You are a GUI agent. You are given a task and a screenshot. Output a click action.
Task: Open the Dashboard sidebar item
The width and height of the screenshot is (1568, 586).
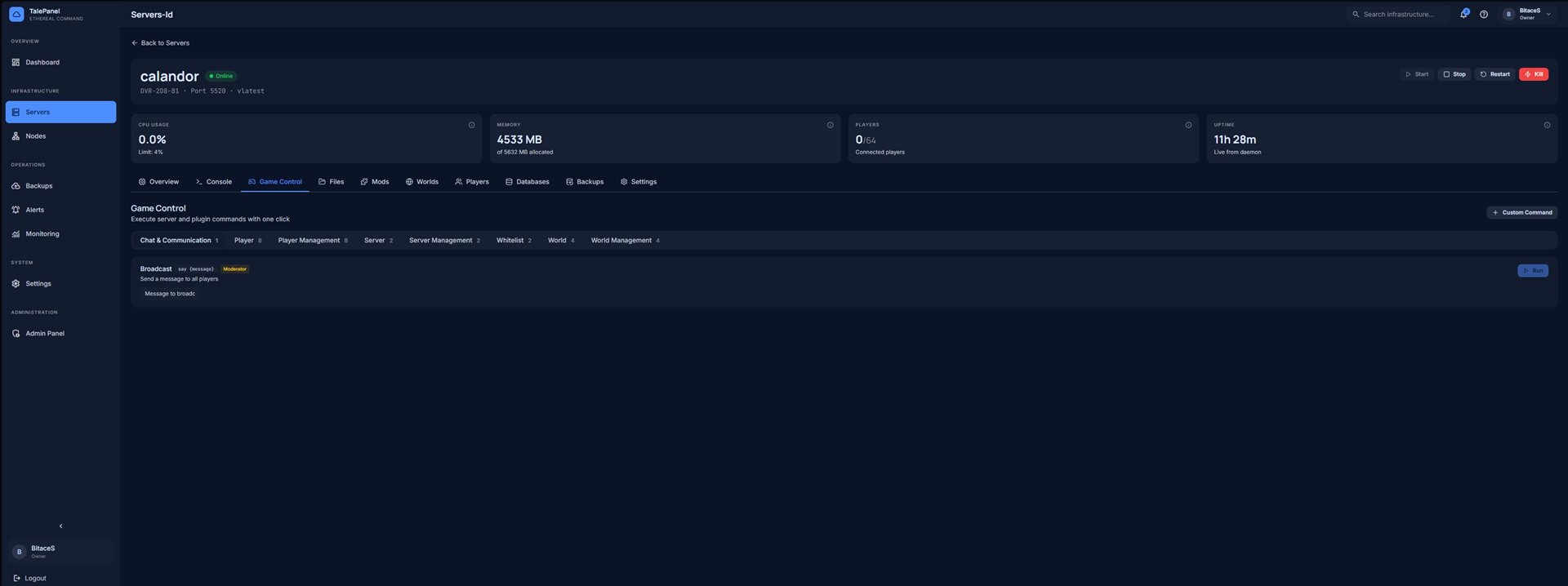pos(60,62)
